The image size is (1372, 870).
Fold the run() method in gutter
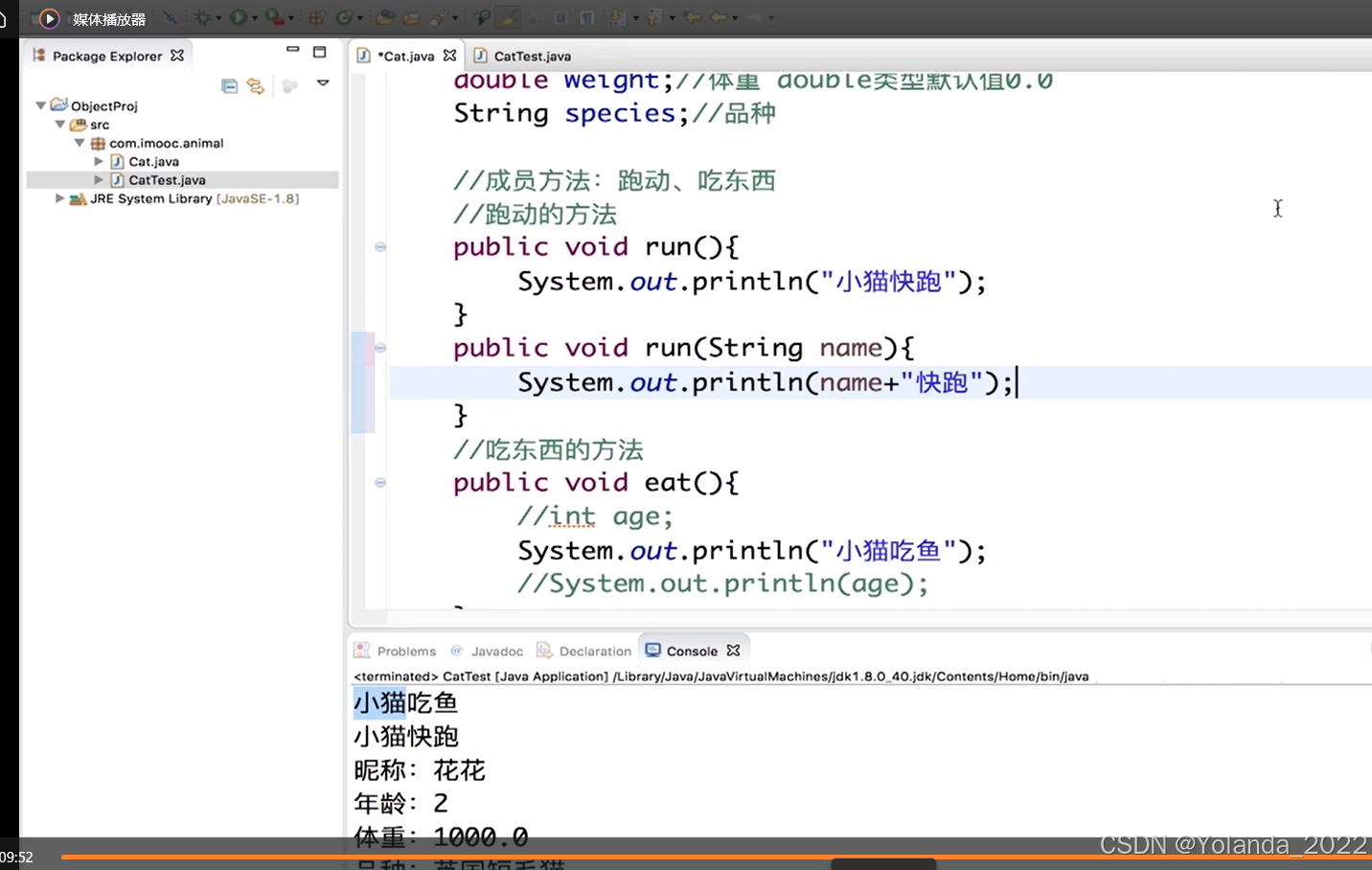click(x=380, y=247)
